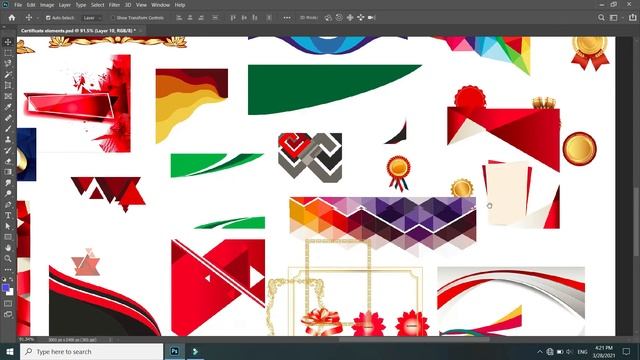Select the Clone Stamp tool
640x360 pixels.
click(8, 139)
